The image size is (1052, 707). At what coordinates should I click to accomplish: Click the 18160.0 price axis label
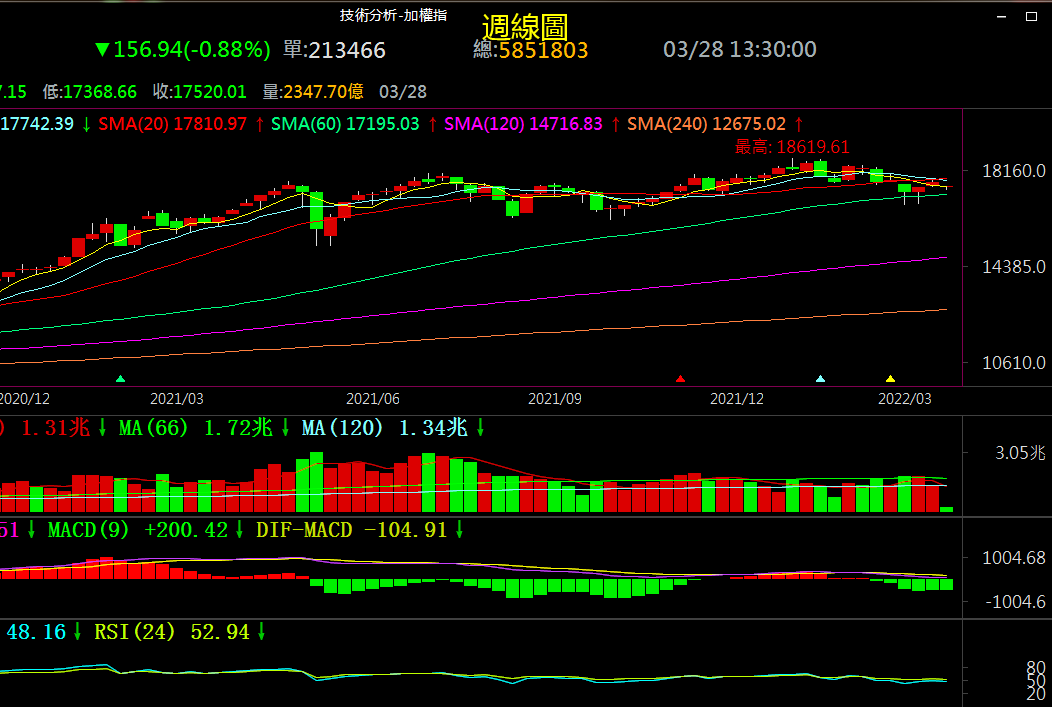click(1014, 171)
